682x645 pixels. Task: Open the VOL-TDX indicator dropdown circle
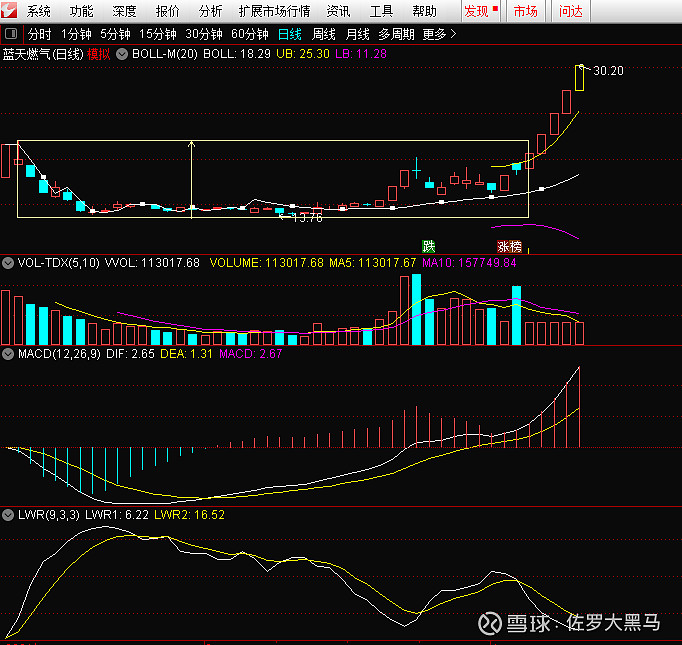pyautogui.click(x=8, y=263)
